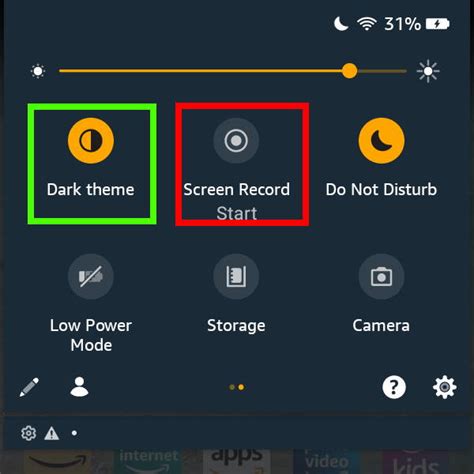Tap the battery charging indicator
Viewport: 474px width, 474px height.
click(438, 24)
